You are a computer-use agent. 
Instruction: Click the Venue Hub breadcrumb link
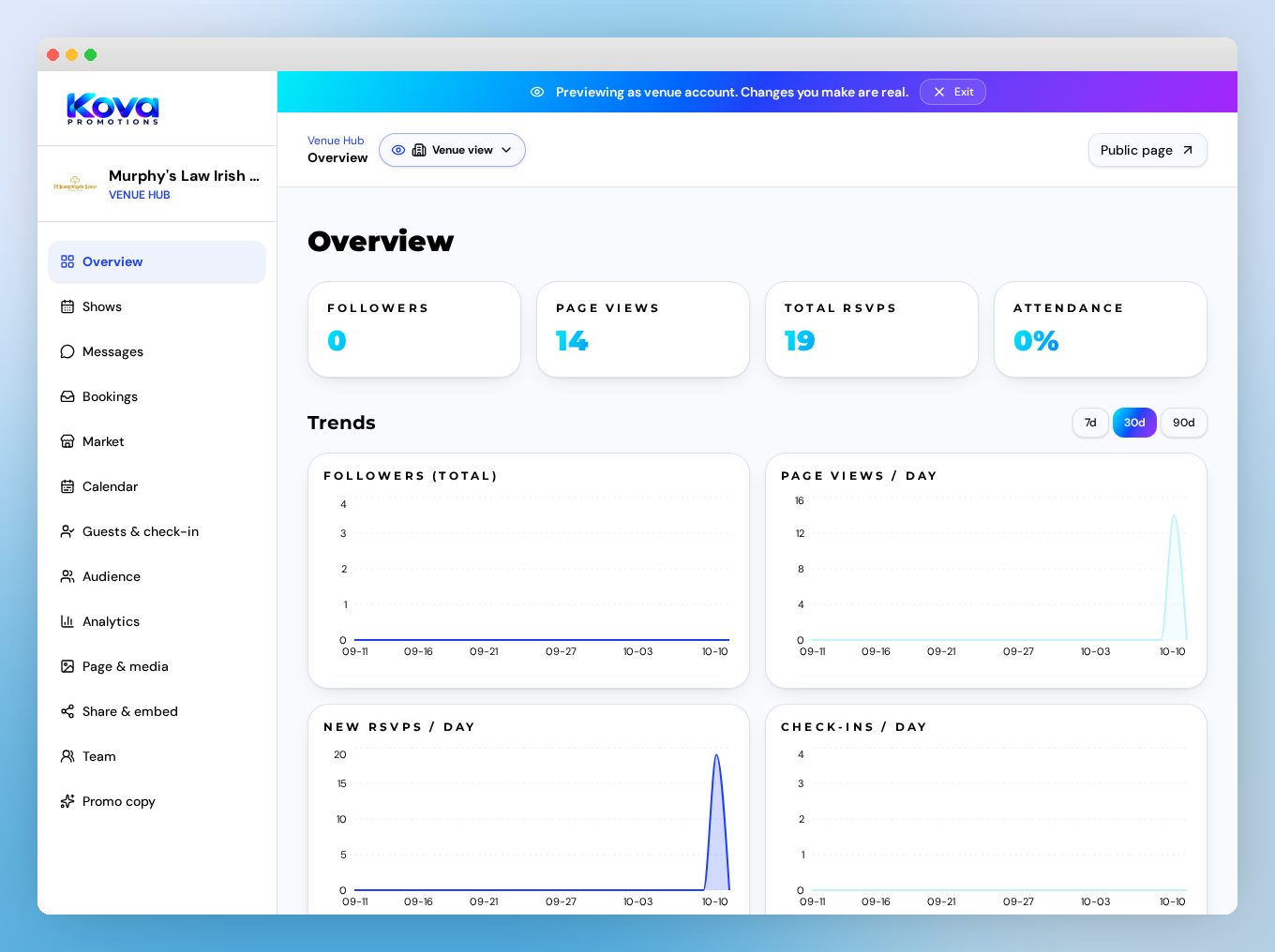(336, 141)
